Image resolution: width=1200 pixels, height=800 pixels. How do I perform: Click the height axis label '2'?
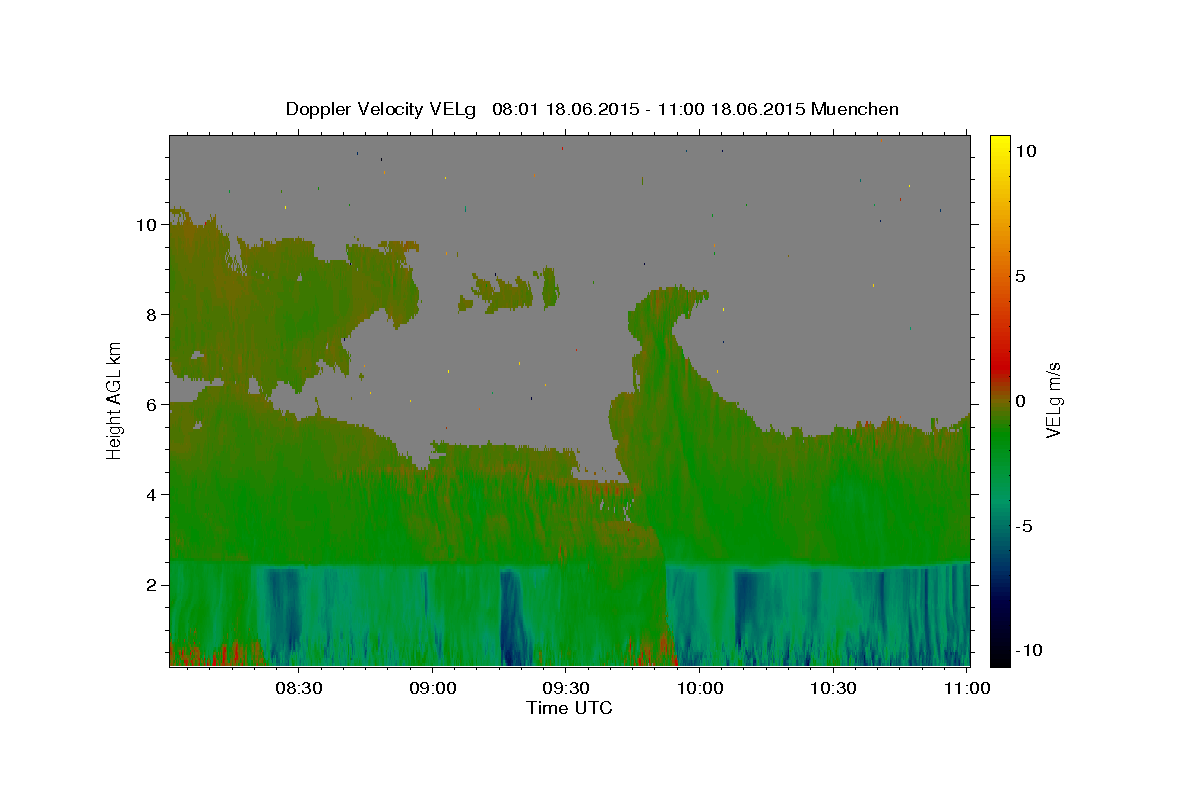click(152, 585)
